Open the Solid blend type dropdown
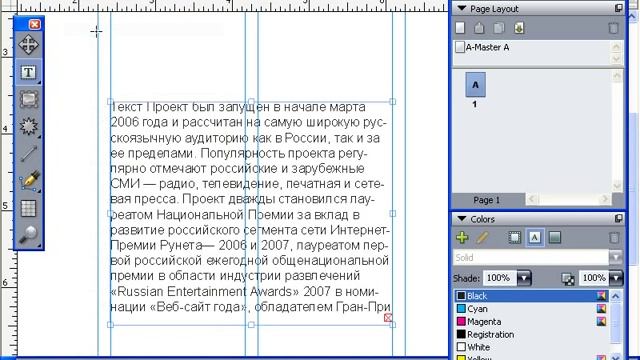The height and width of the screenshot is (360, 640). (x=616, y=258)
